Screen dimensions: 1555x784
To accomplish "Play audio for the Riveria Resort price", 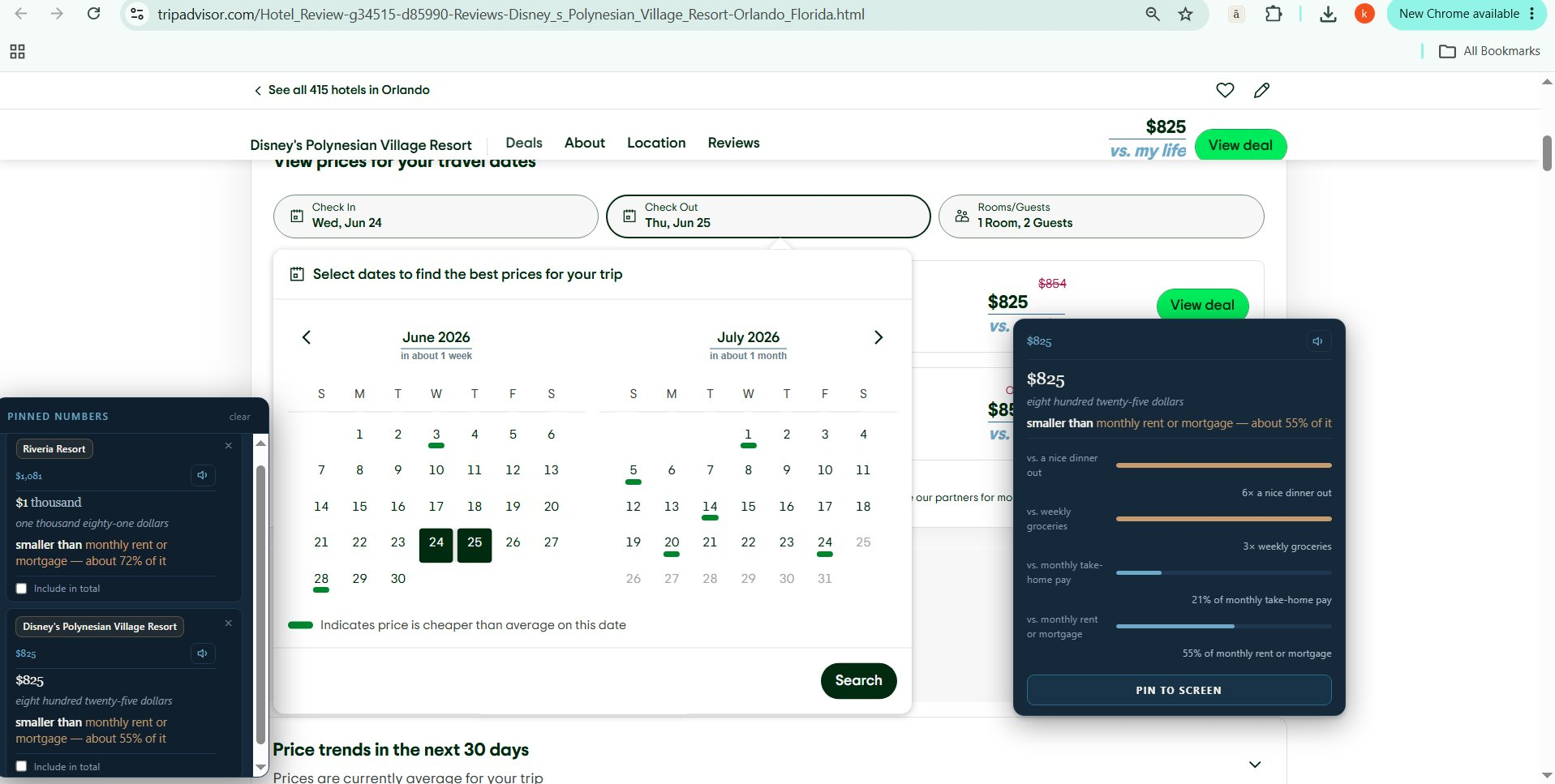I will point(203,475).
